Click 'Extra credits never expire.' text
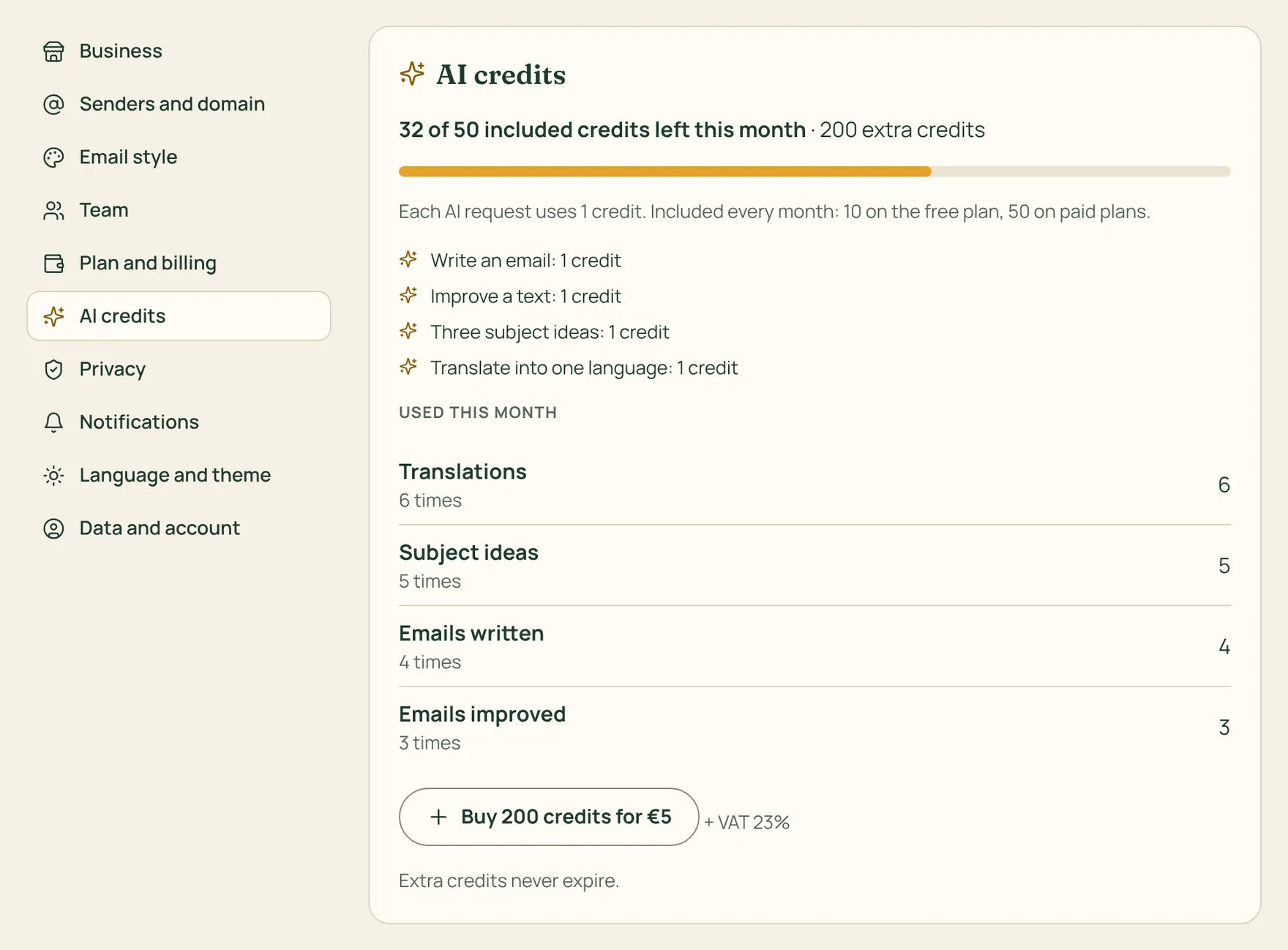Screen dimensions: 1288x950 click(x=509, y=880)
